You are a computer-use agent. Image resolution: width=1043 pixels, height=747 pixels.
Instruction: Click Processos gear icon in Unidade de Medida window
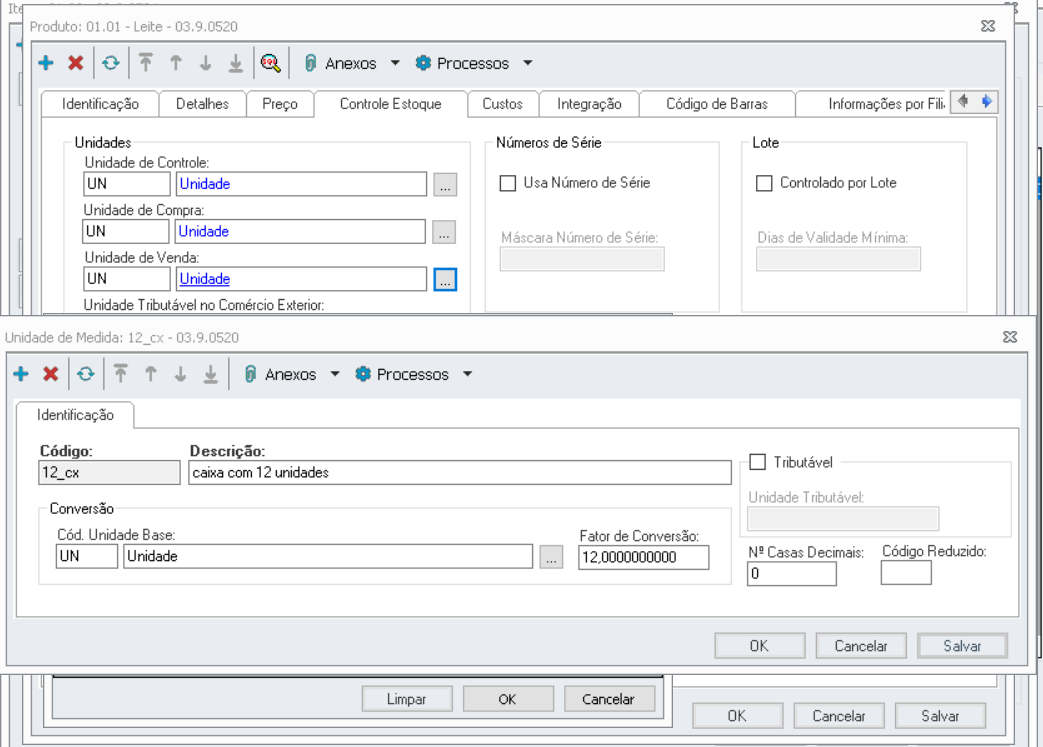click(363, 374)
